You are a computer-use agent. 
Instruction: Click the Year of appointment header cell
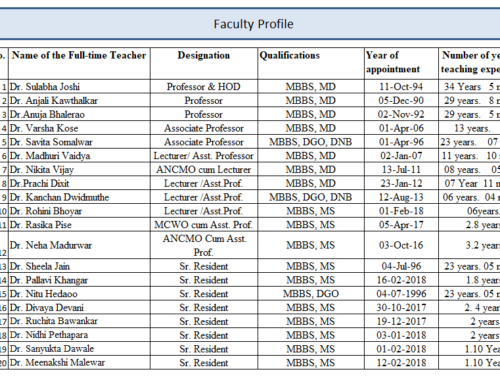coord(401,64)
